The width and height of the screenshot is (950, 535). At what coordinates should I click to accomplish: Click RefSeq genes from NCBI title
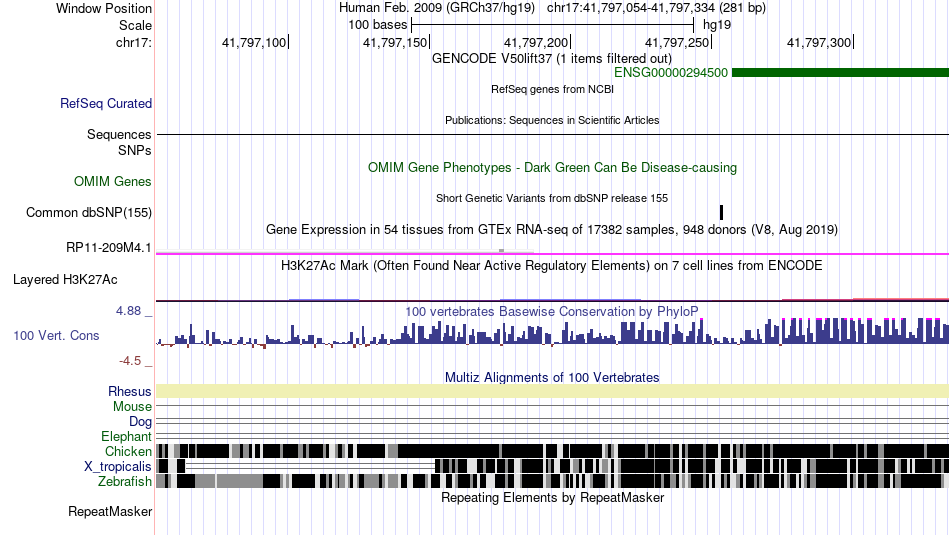553,90
